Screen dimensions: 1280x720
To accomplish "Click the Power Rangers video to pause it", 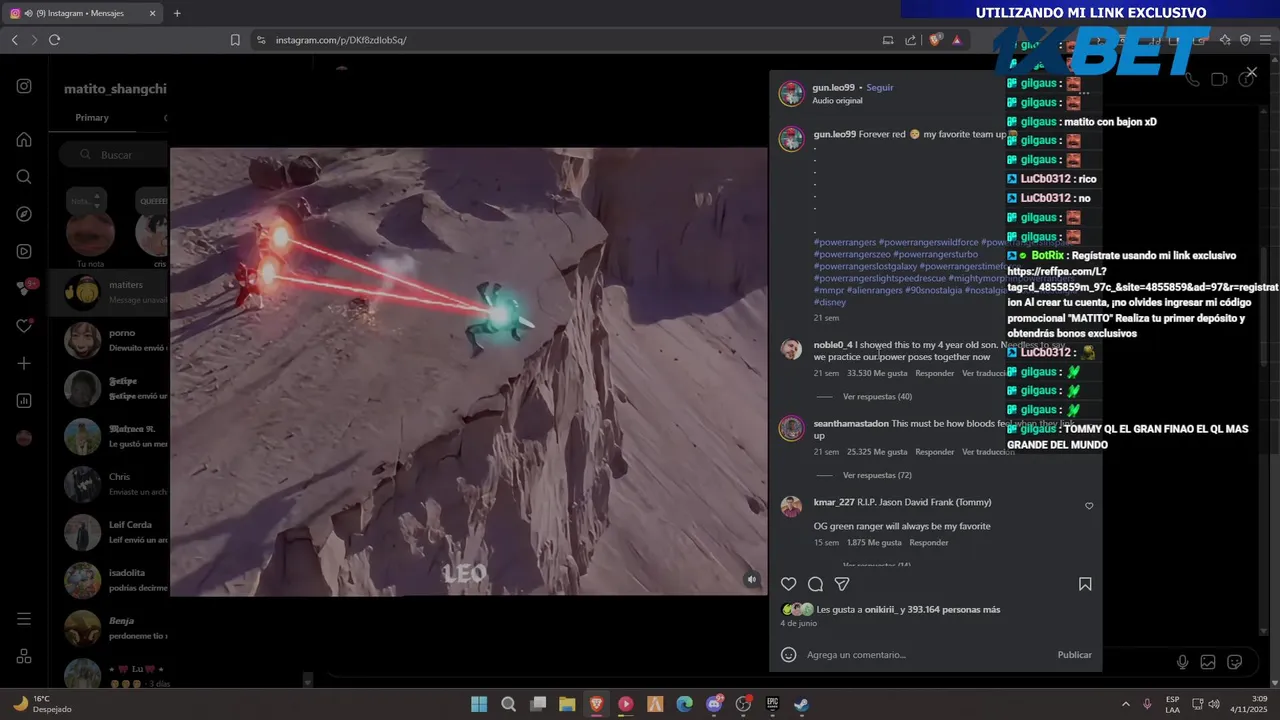I will 468,372.
